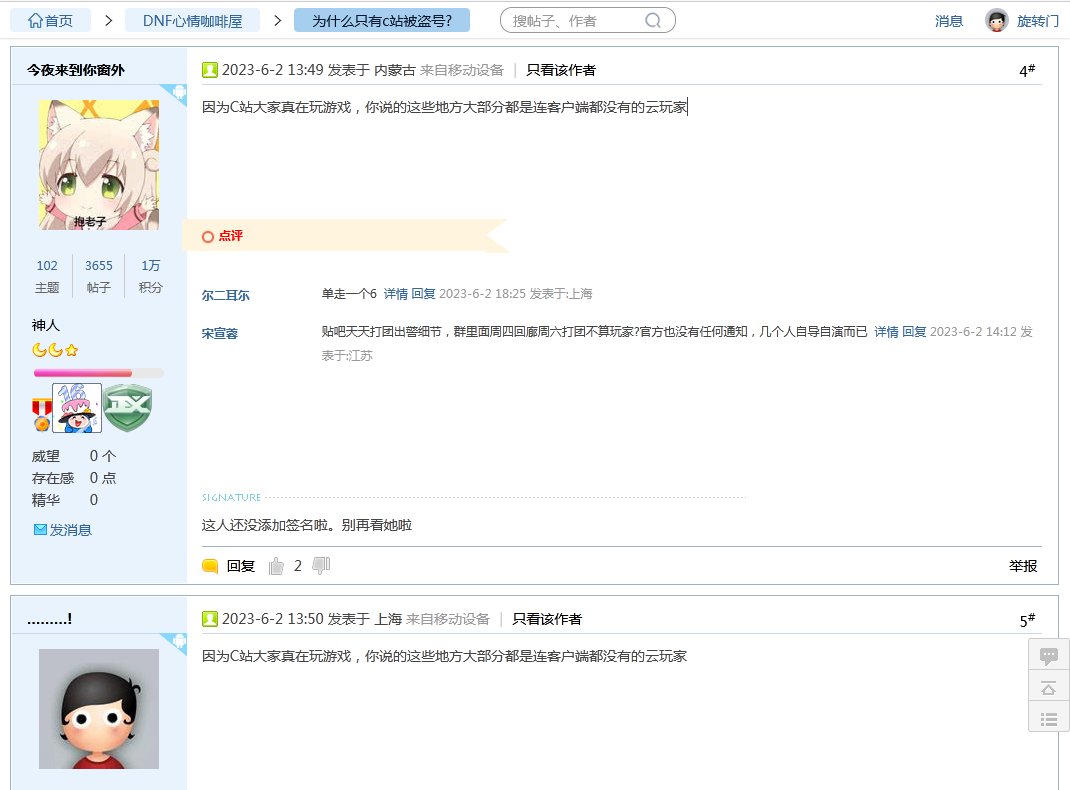1070x790 pixels.
Task: Show only this author on floor 4
Action: [561, 70]
